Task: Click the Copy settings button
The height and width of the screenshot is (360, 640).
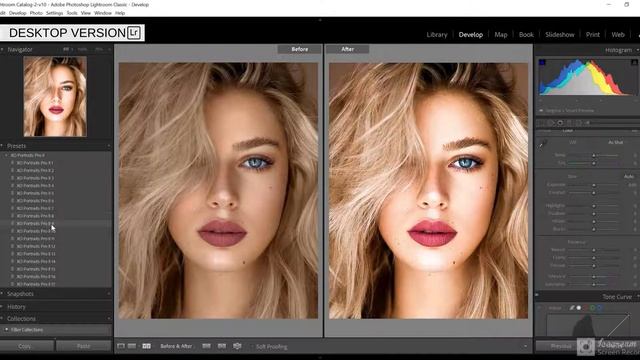Action: tap(26, 346)
